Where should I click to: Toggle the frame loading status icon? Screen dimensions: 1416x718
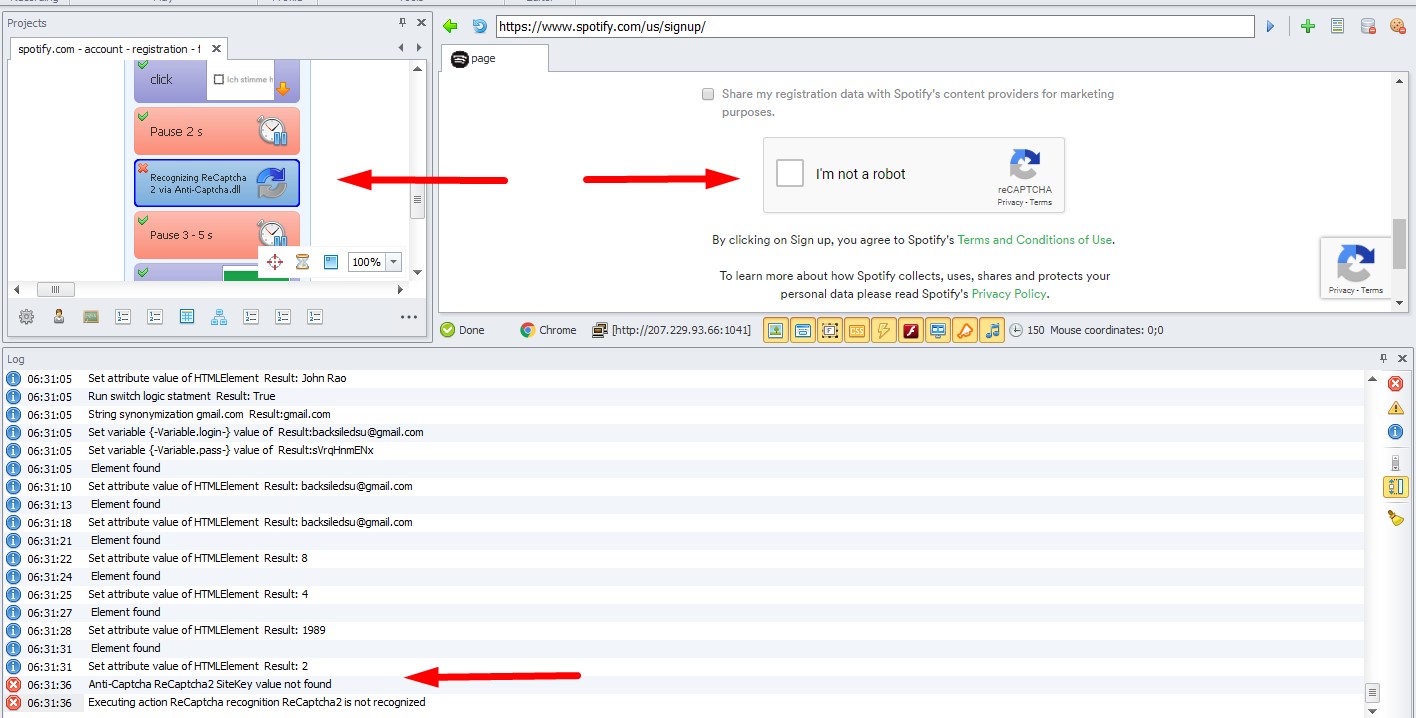pos(829,330)
